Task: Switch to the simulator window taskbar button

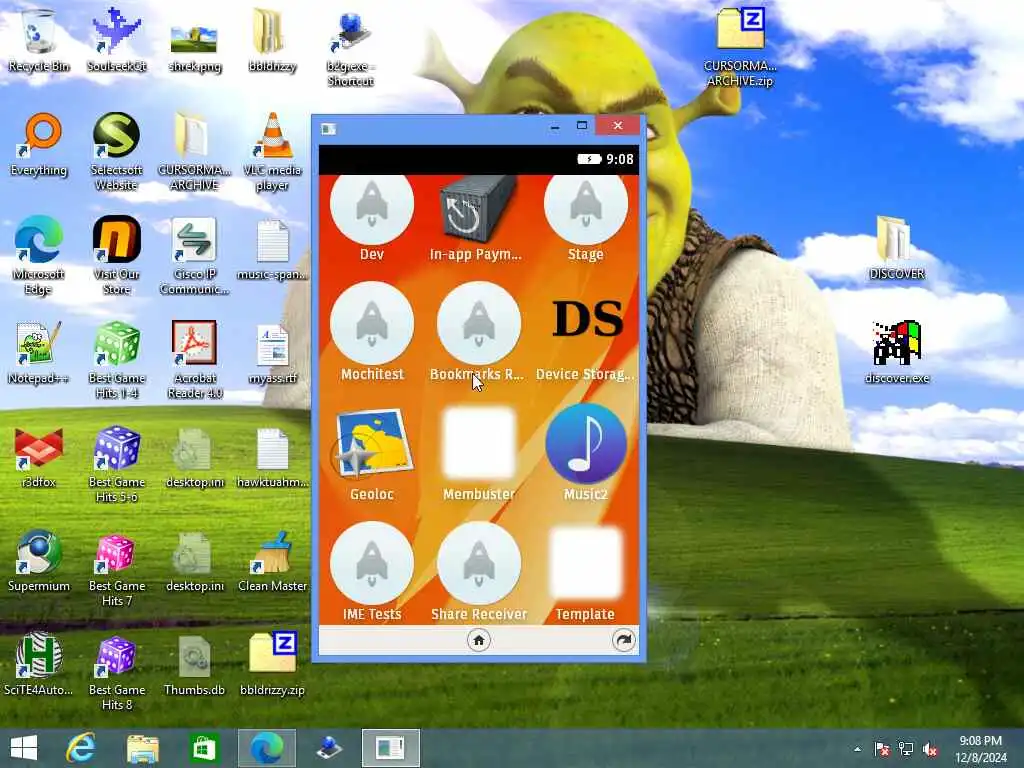Action: [x=391, y=748]
